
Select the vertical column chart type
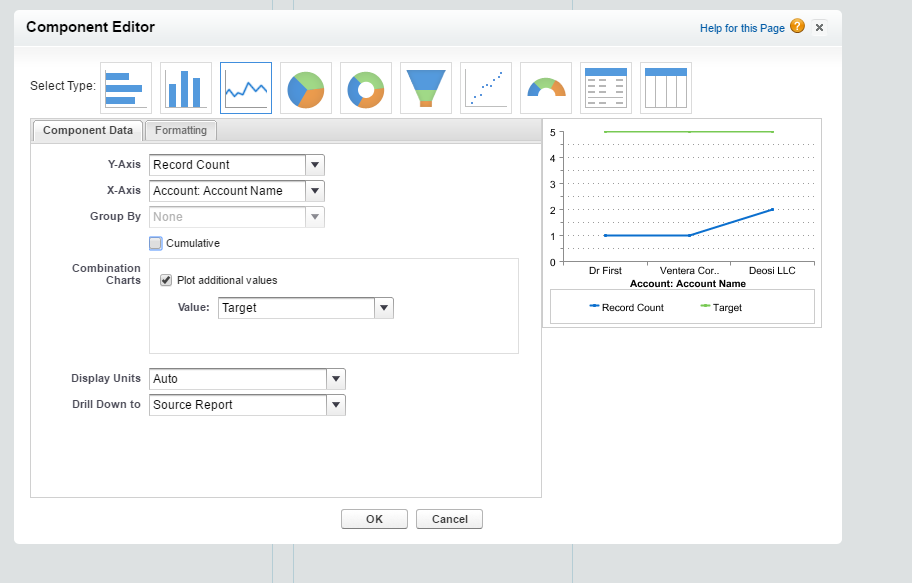(x=185, y=88)
